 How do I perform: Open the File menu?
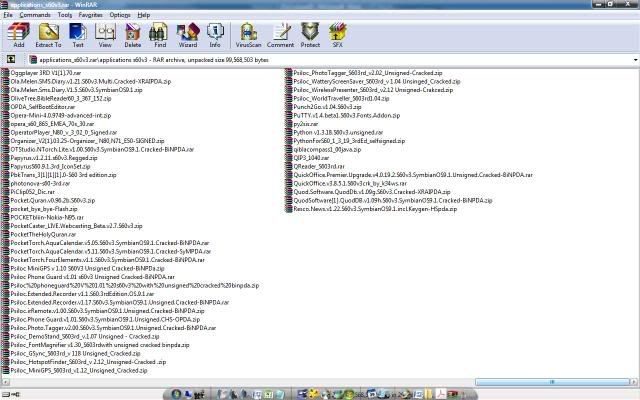coord(8,15)
